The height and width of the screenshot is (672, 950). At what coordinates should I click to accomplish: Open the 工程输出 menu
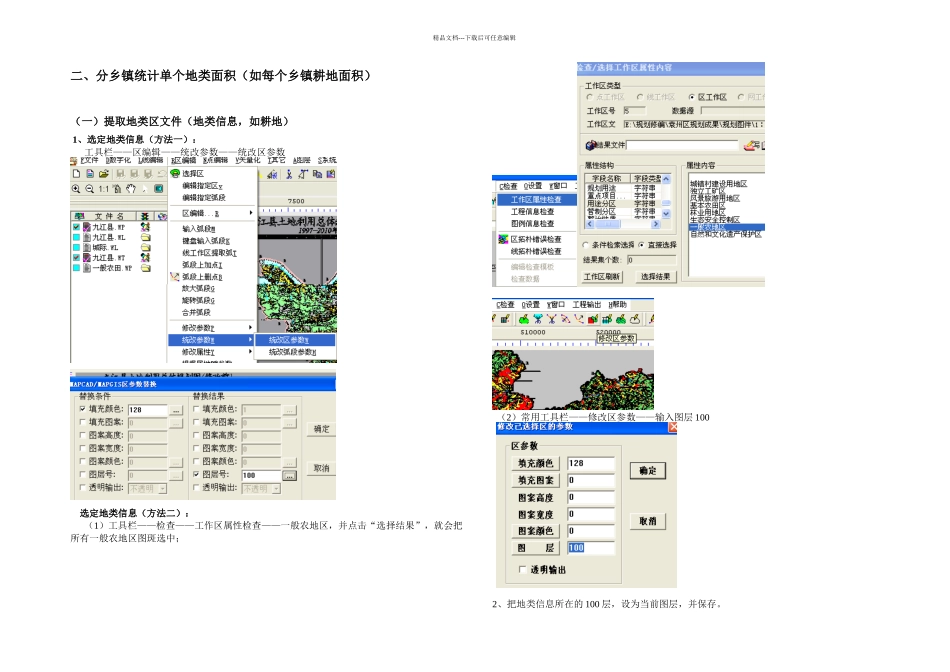pos(586,305)
